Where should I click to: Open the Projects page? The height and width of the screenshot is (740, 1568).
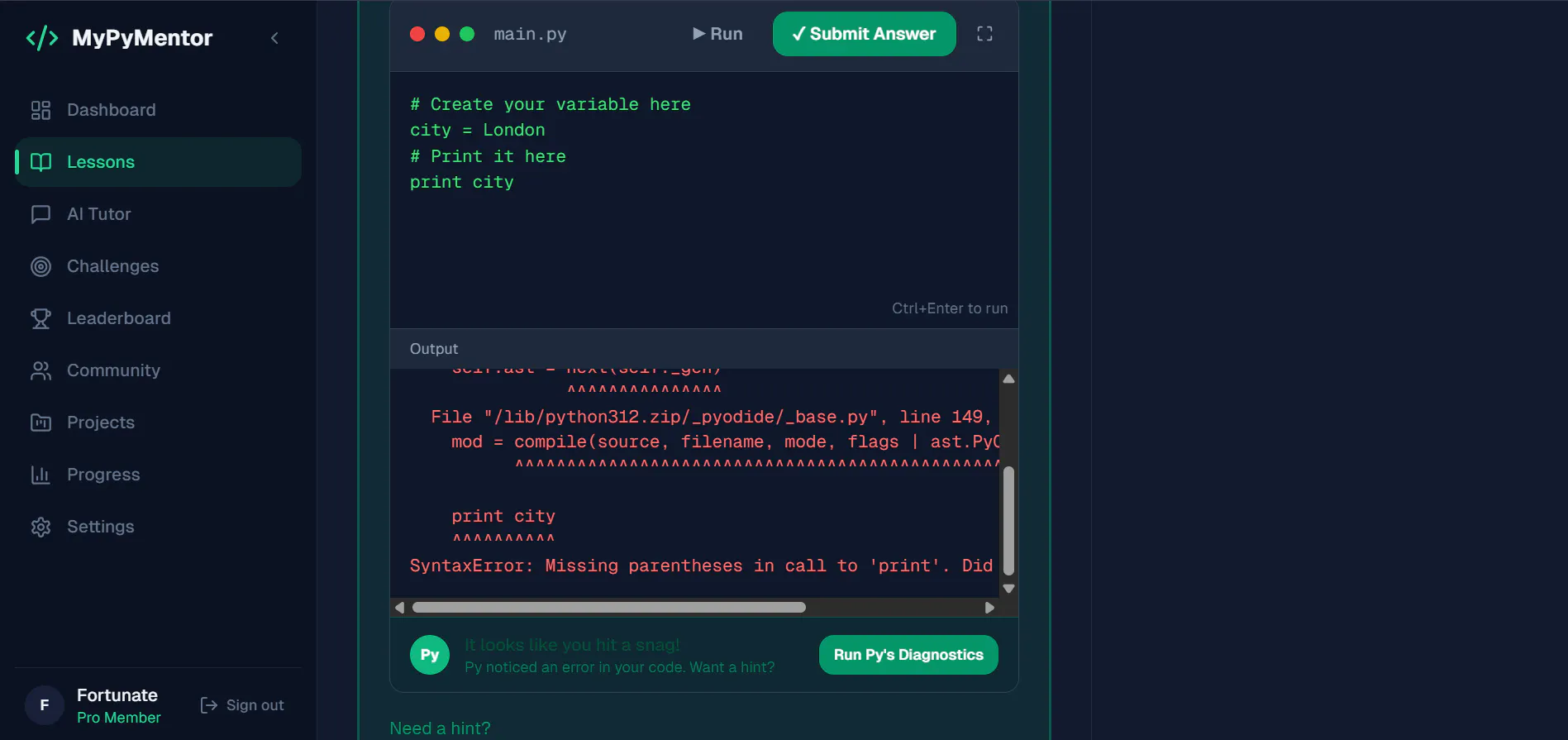pos(158,423)
